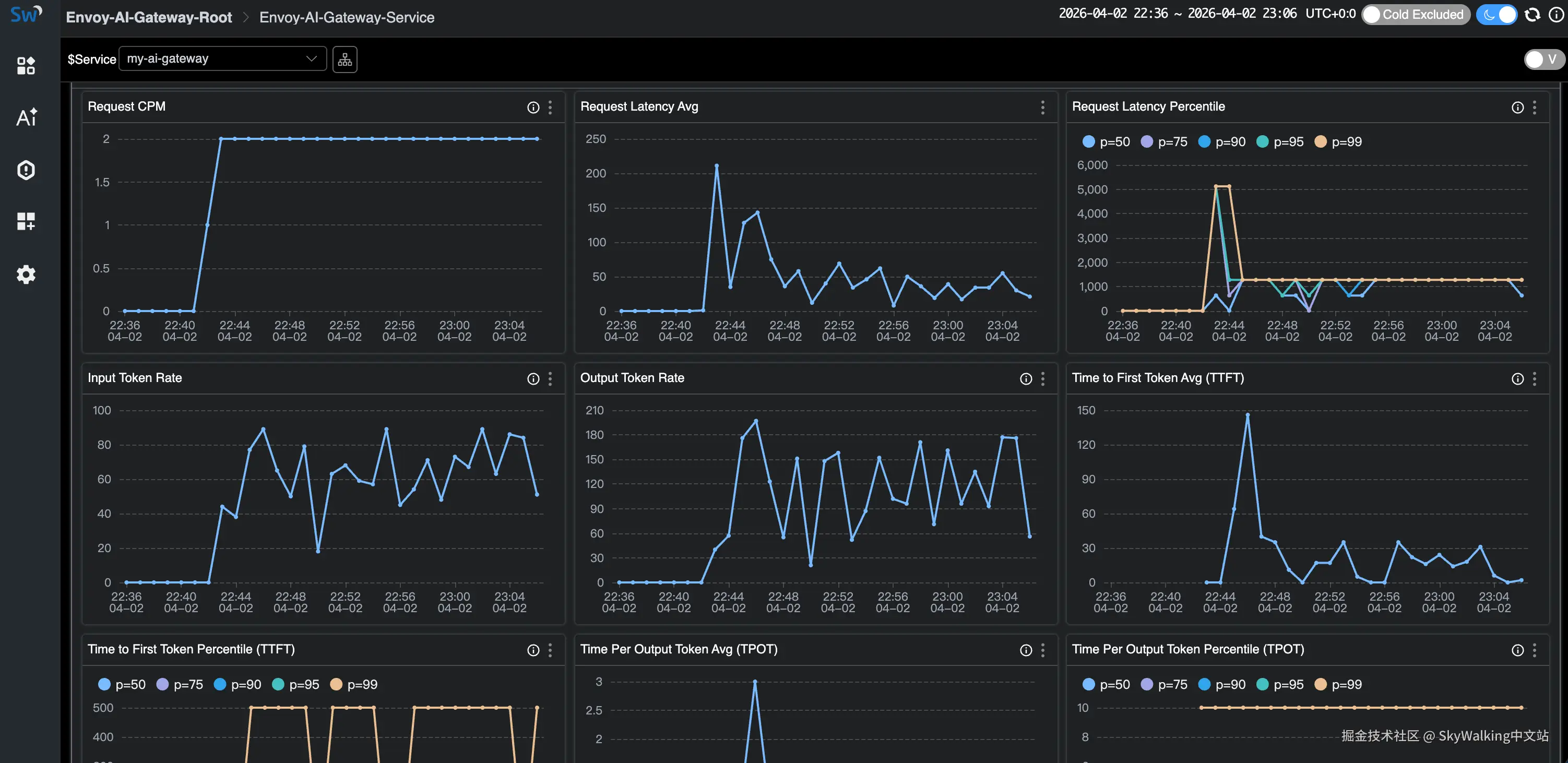Click the SkyWalking logo at the top left
Screen dimensions: 1568x763
pyautogui.click(x=26, y=15)
